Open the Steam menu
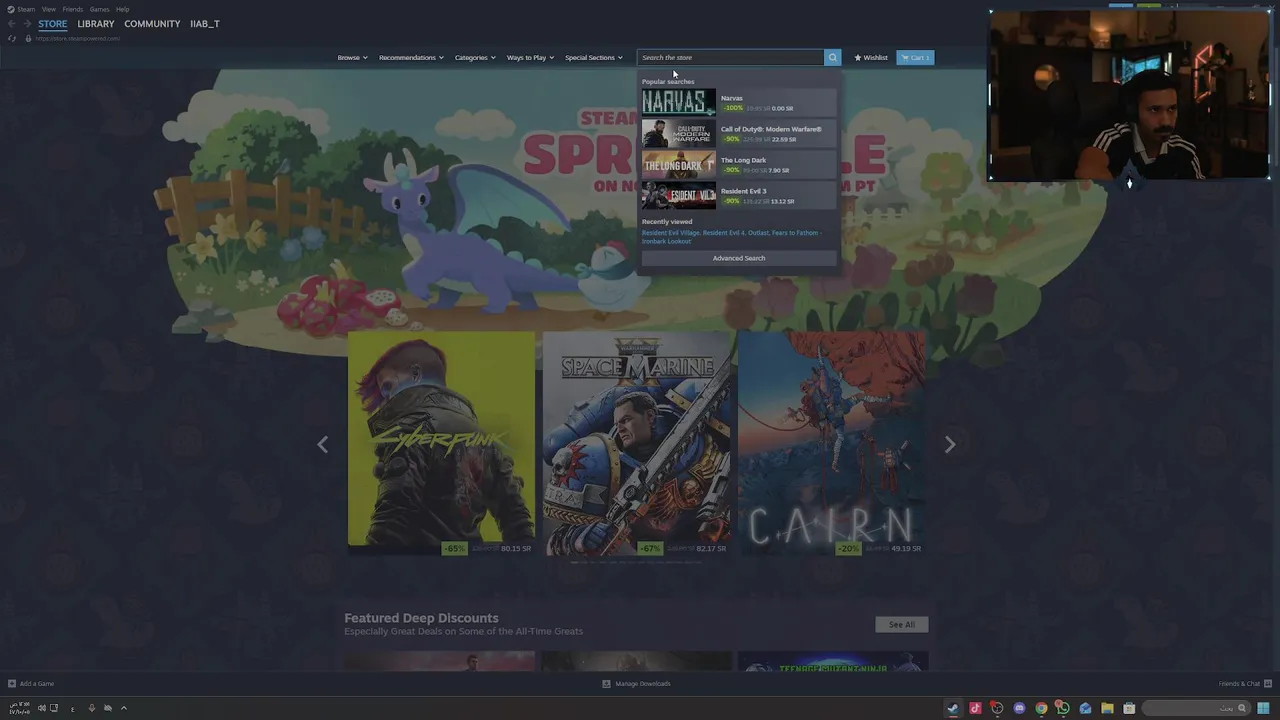 pyautogui.click(x=26, y=9)
